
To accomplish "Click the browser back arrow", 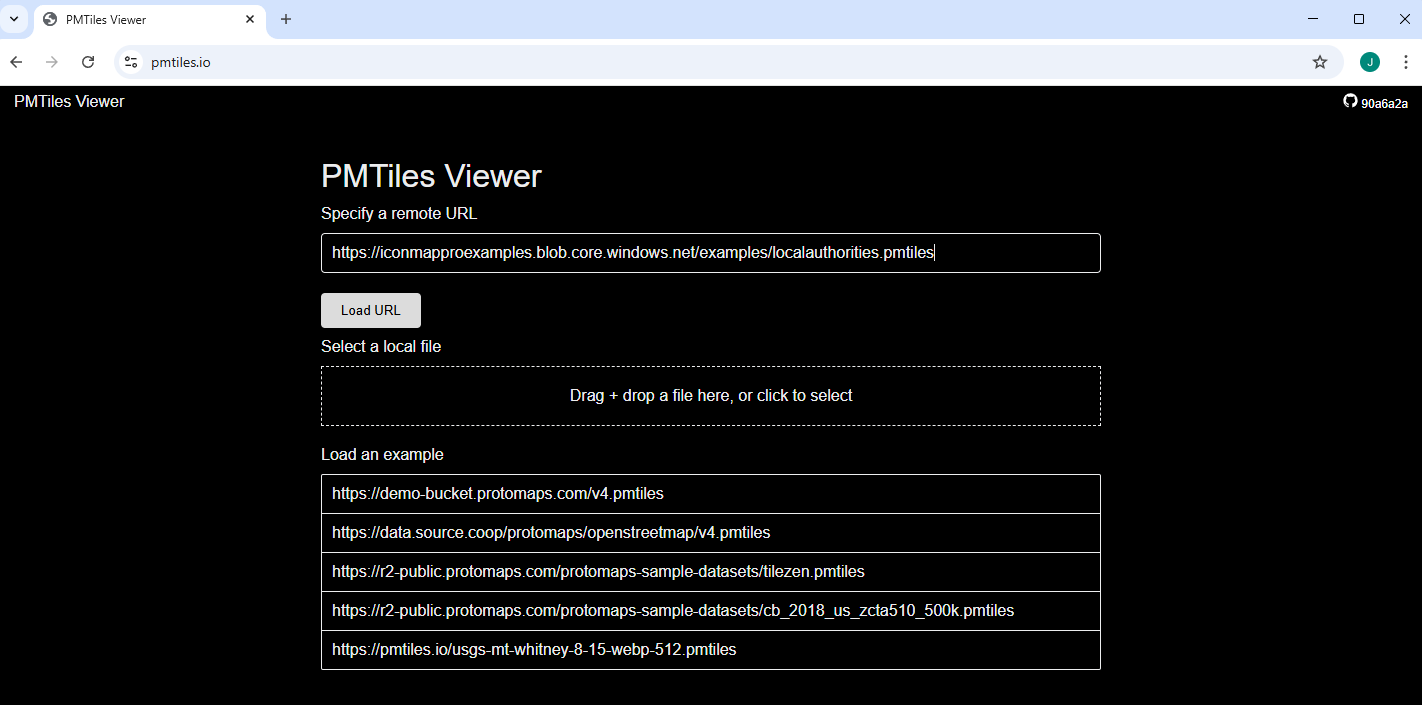I will coord(16,62).
